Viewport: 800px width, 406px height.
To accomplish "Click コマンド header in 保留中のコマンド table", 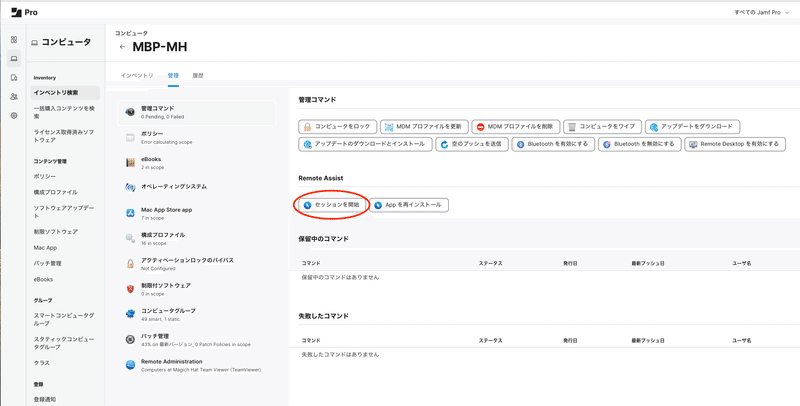I will pos(311,263).
